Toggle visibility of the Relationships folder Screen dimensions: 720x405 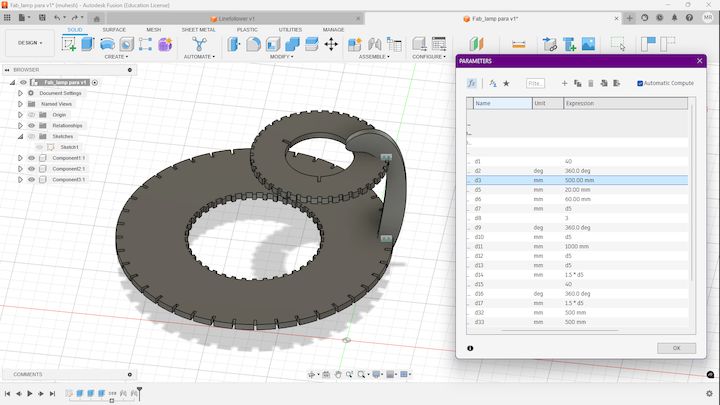click(x=31, y=125)
